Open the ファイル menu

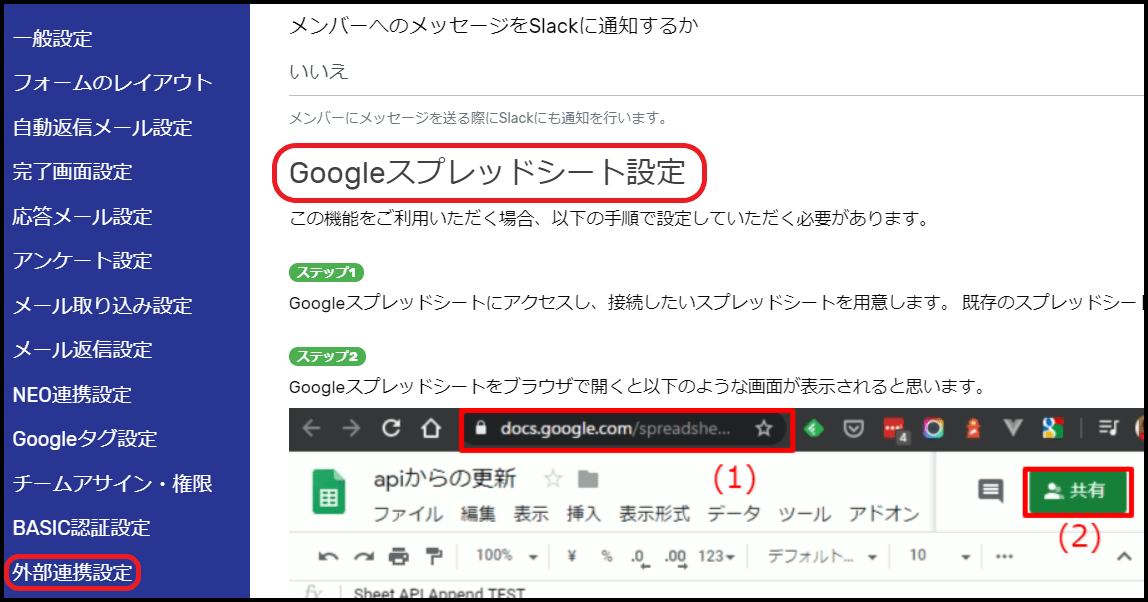[408, 514]
